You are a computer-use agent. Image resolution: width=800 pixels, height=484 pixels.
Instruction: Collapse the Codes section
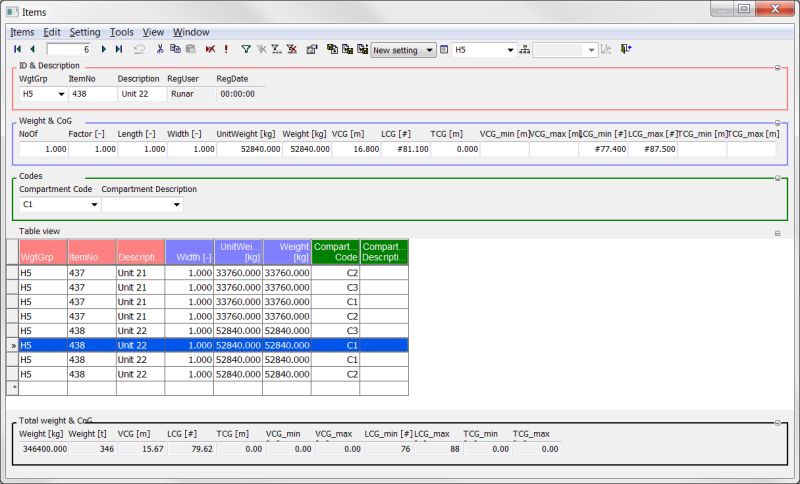[x=778, y=178]
